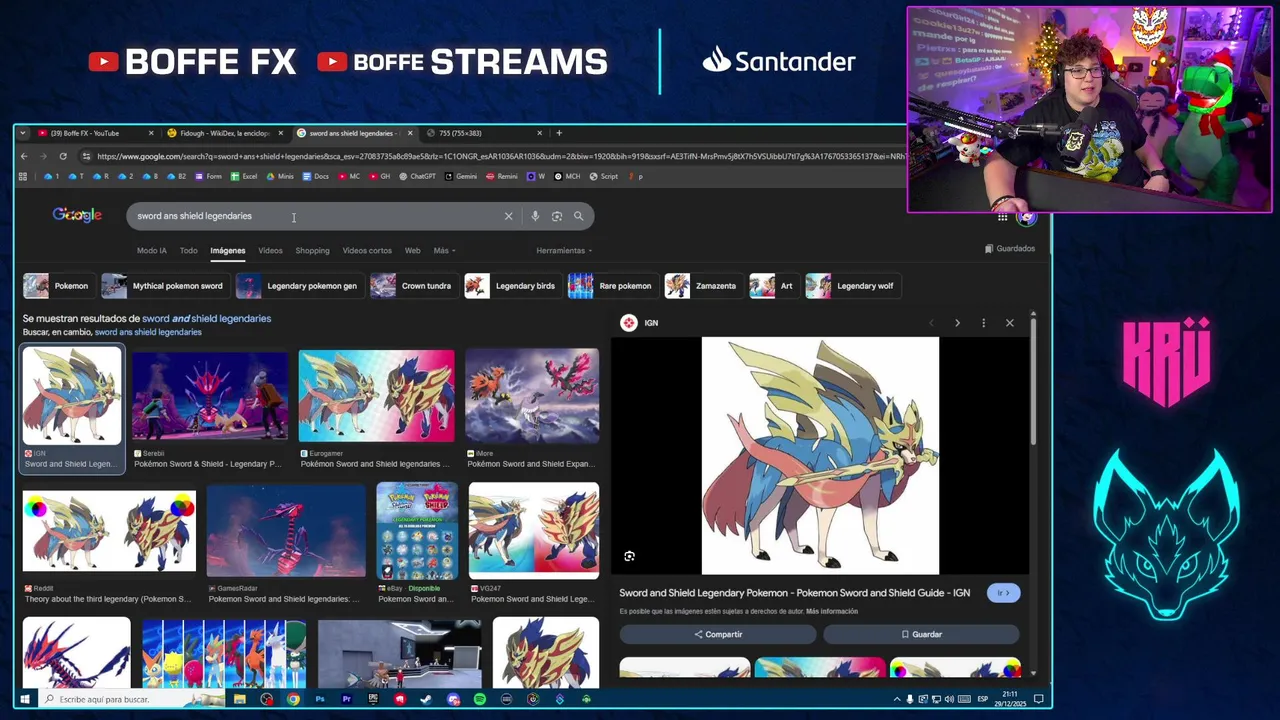Viewport: 1280px width, 720px height.
Task: Open the Script bookmark
Action: click(x=603, y=176)
